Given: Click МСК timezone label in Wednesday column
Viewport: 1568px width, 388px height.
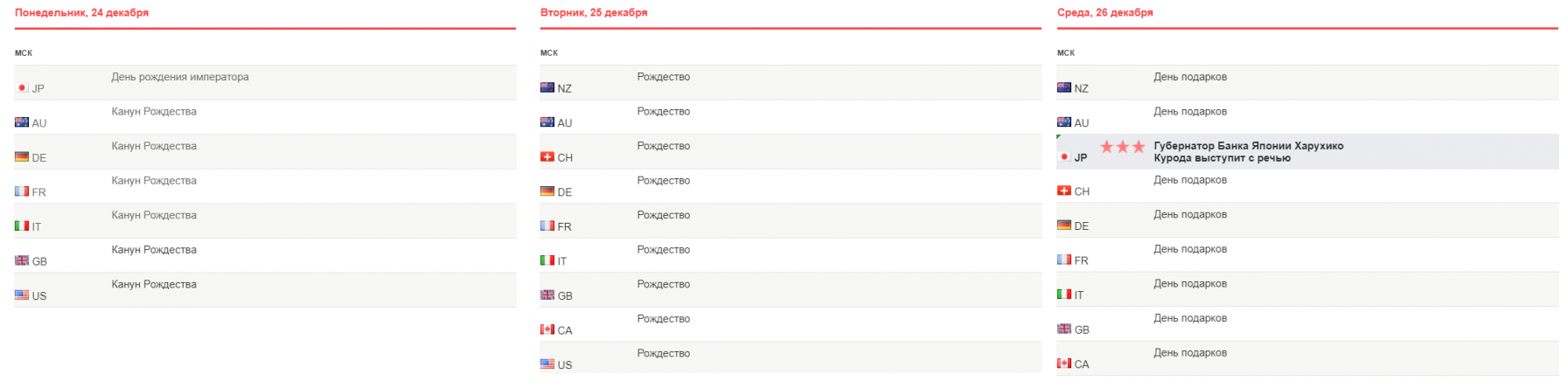Looking at the screenshot, I should (1065, 53).
